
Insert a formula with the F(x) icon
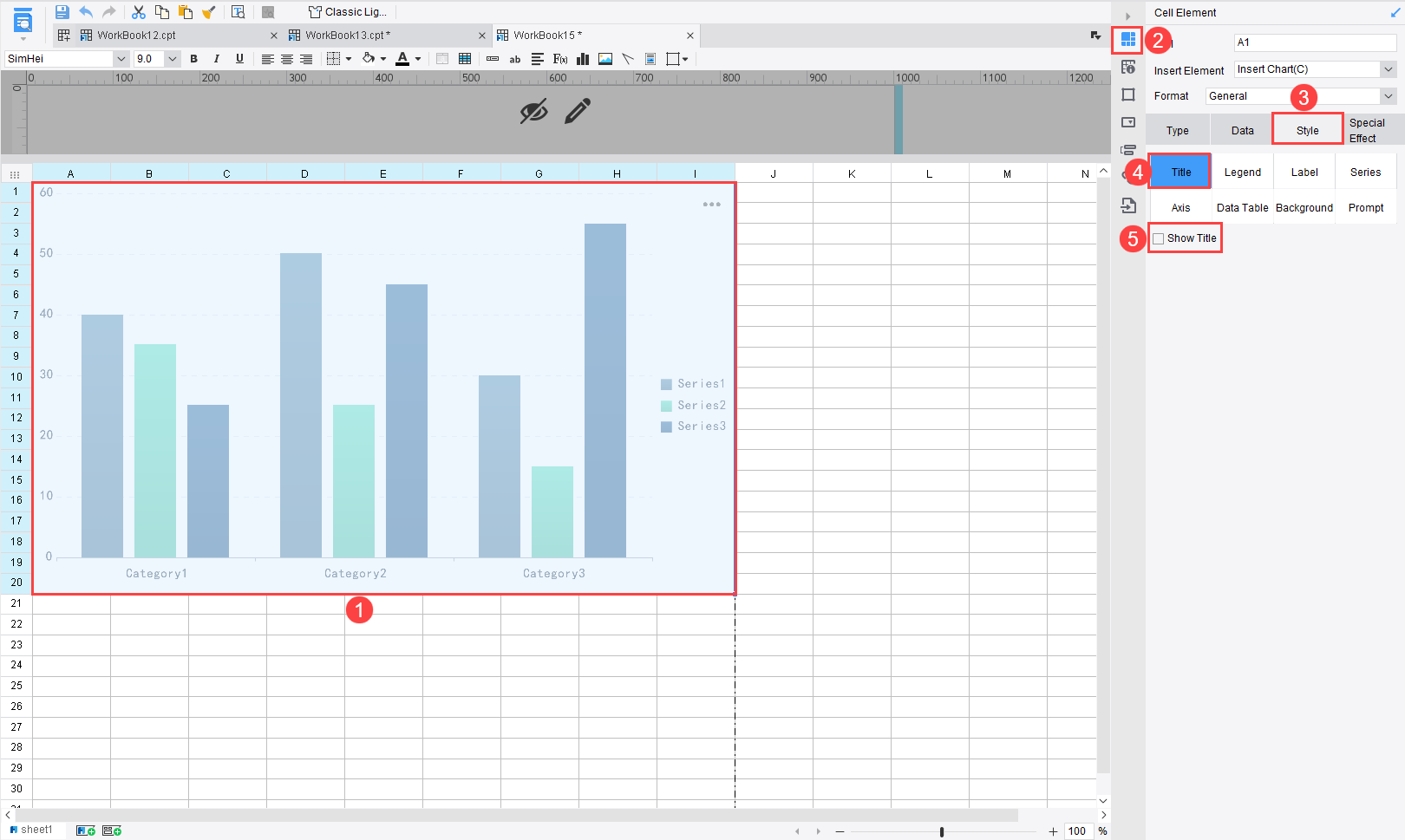click(560, 59)
